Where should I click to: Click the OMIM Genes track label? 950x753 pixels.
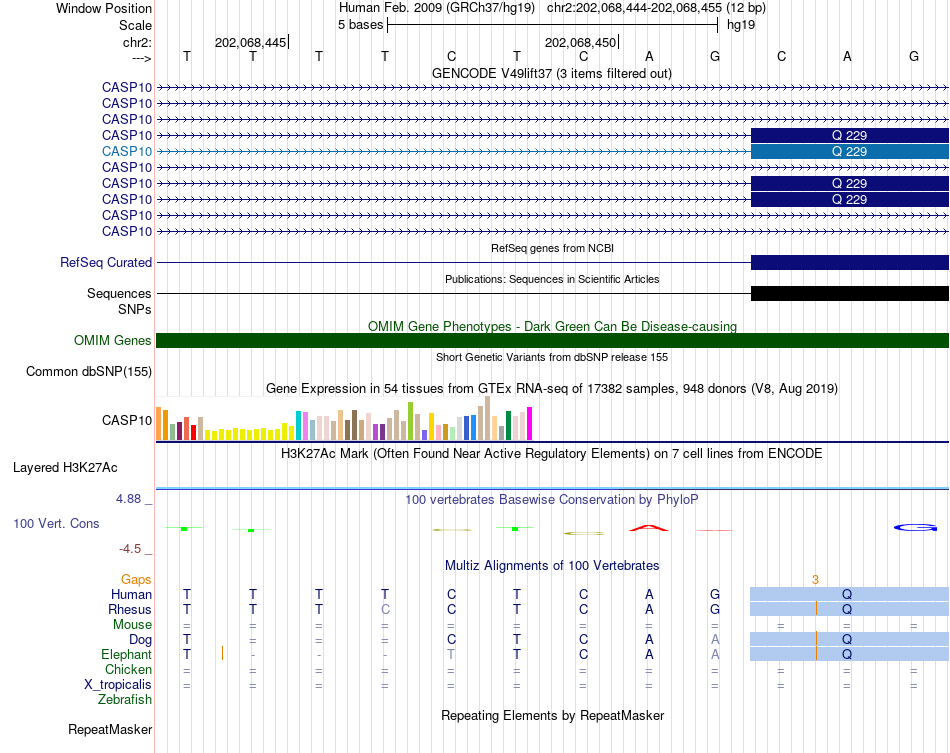click(x=113, y=340)
